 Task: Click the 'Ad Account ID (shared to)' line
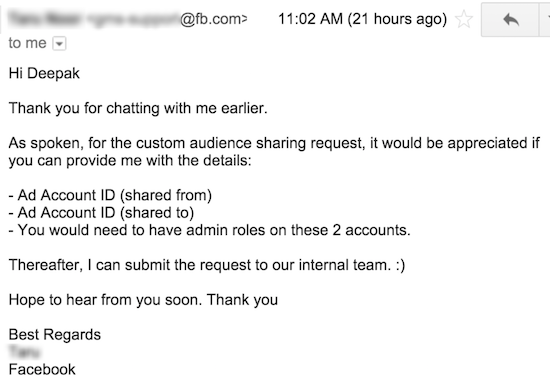tap(101, 213)
